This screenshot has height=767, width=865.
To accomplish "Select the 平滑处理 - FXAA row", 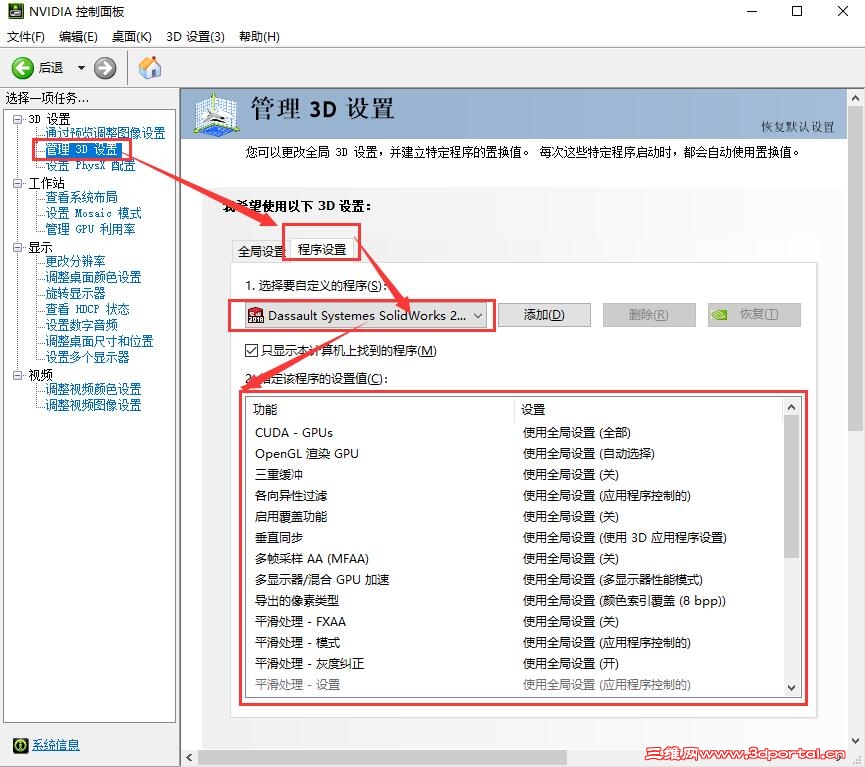I will pyautogui.click(x=514, y=621).
